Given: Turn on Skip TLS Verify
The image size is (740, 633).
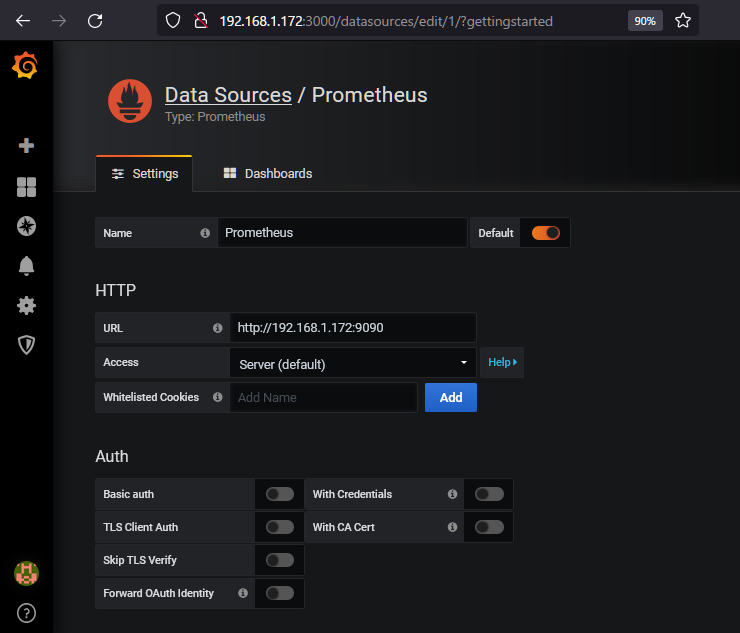Looking at the screenshot, I should [280, 560].
